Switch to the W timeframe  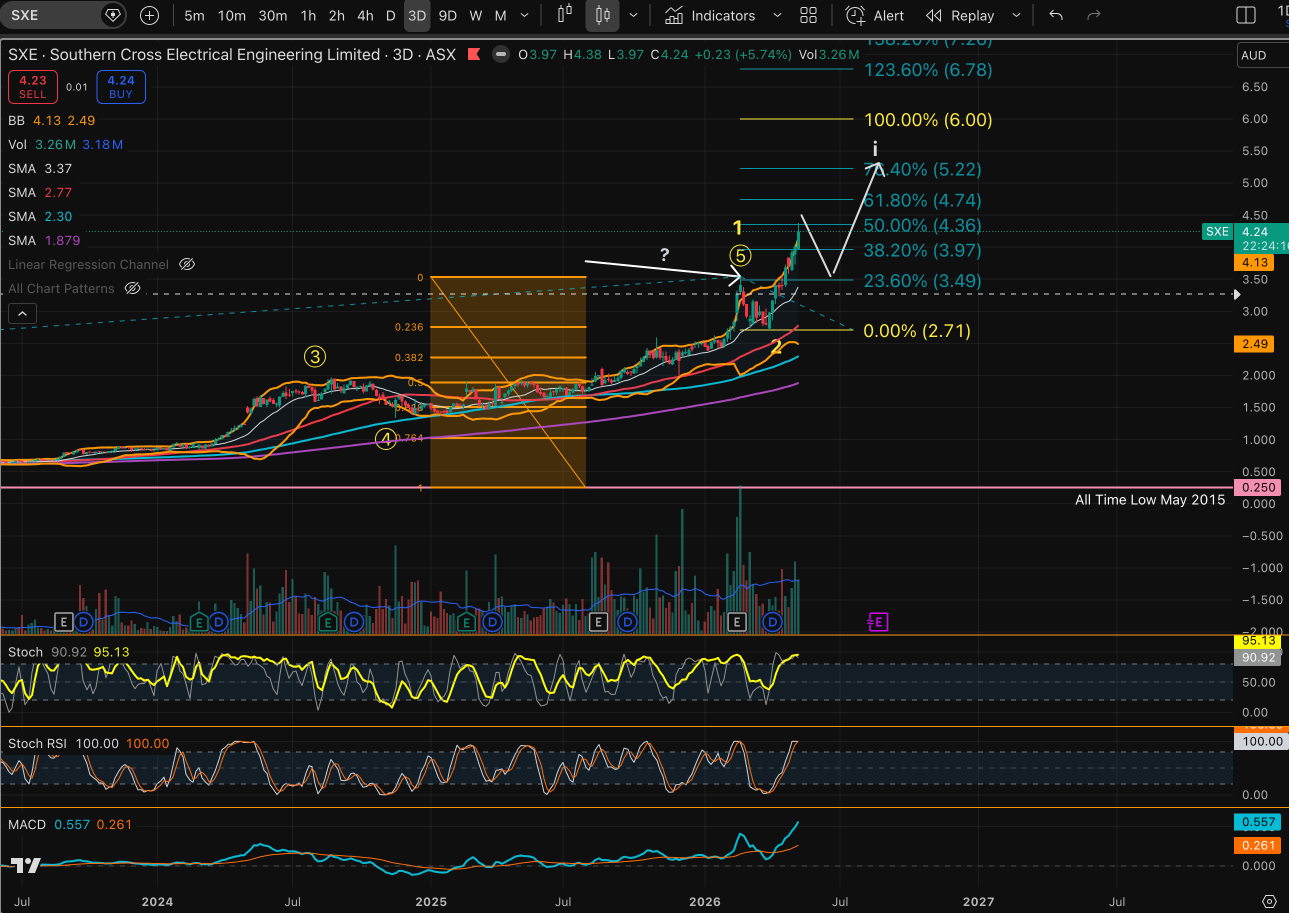coord(476,15)
